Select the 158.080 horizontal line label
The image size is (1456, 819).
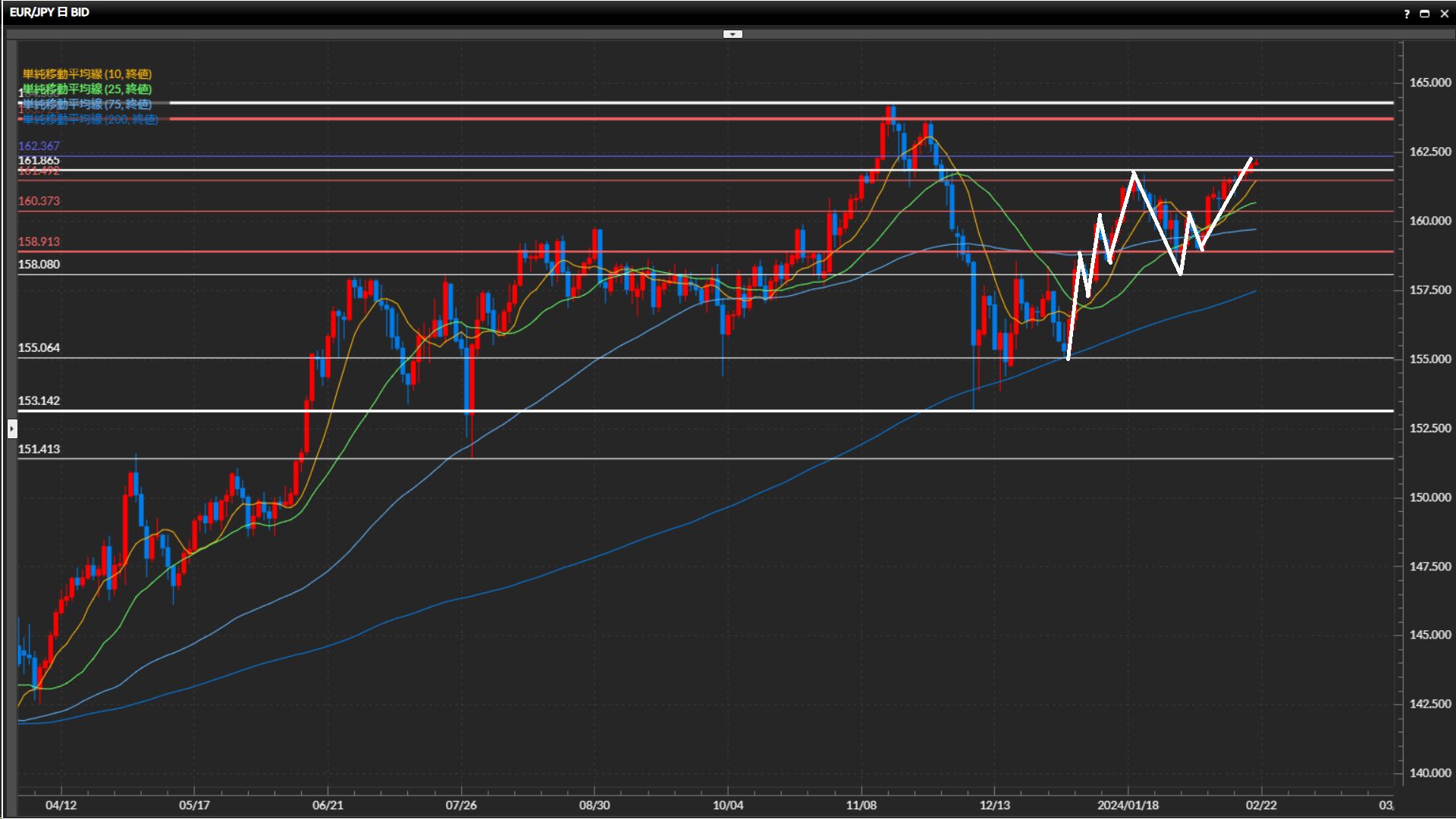pyautogui.click(x=39, y=264)
